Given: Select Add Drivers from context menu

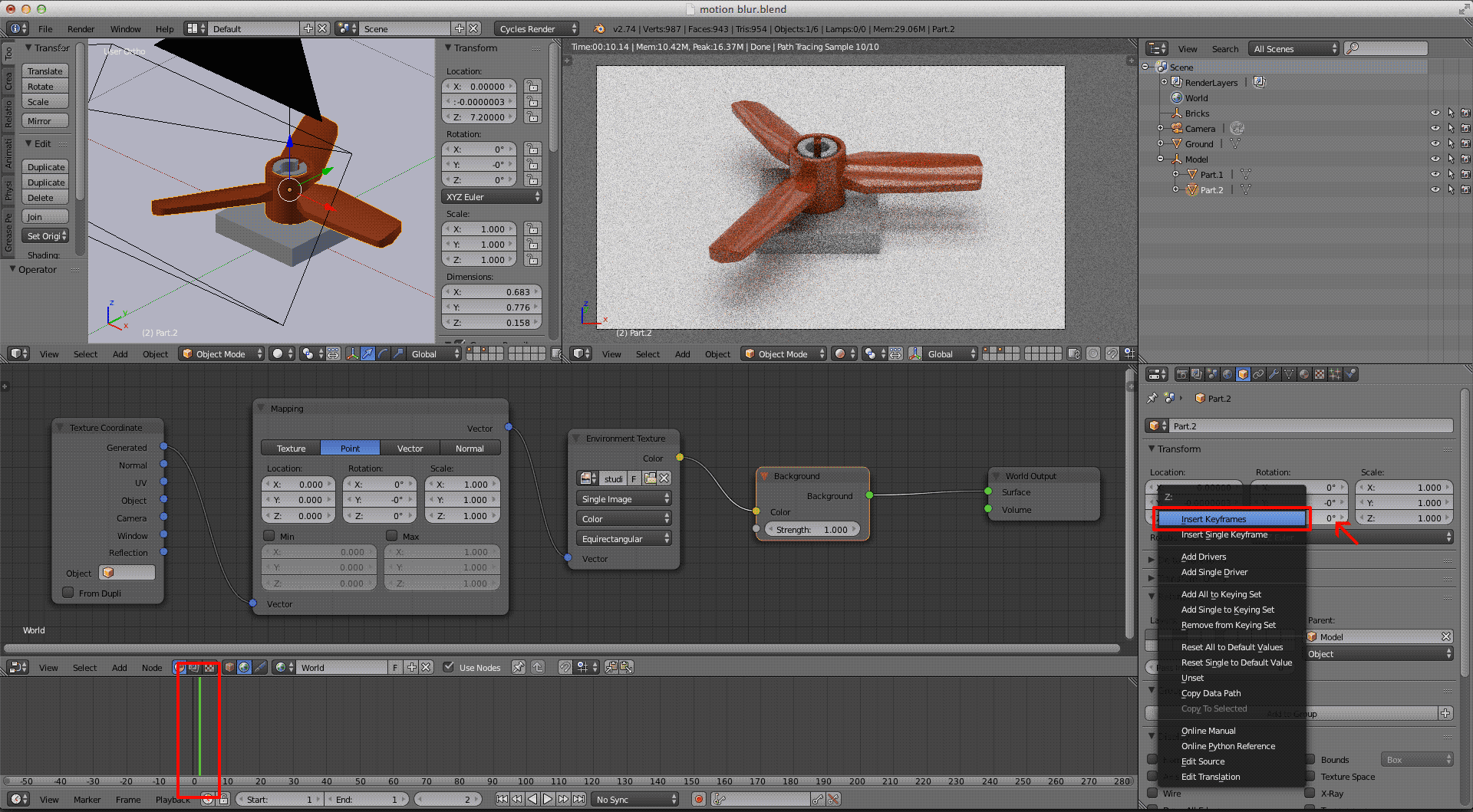Looking at the screenshot, I should coord(1231,557).
